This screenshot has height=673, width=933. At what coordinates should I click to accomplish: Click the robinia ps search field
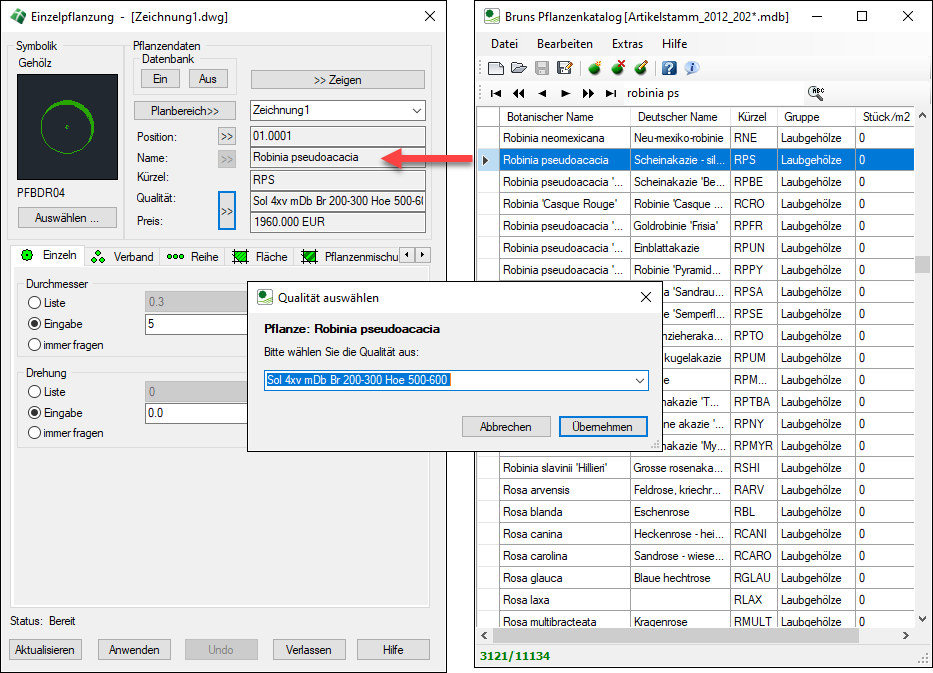[x=710, y=93]
